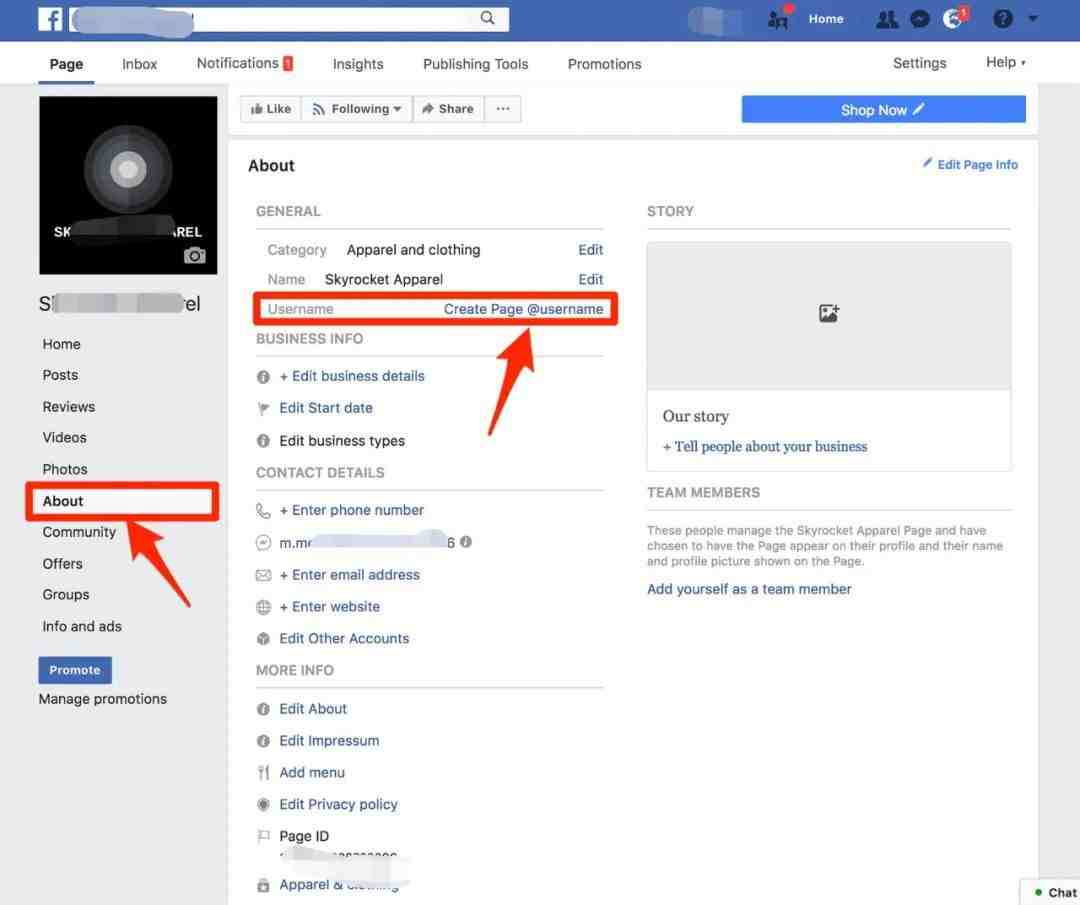Open Reviews in left sidebar
The width and height of the screenshot is (1080, 905).
(69, 407)
